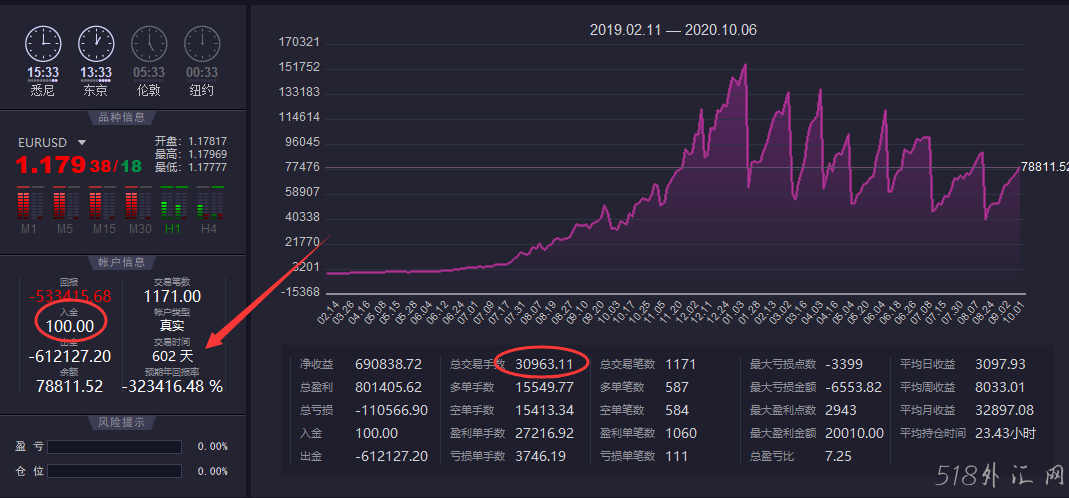Click the Sydney (悉尼) clock icon

click(43, 44)
